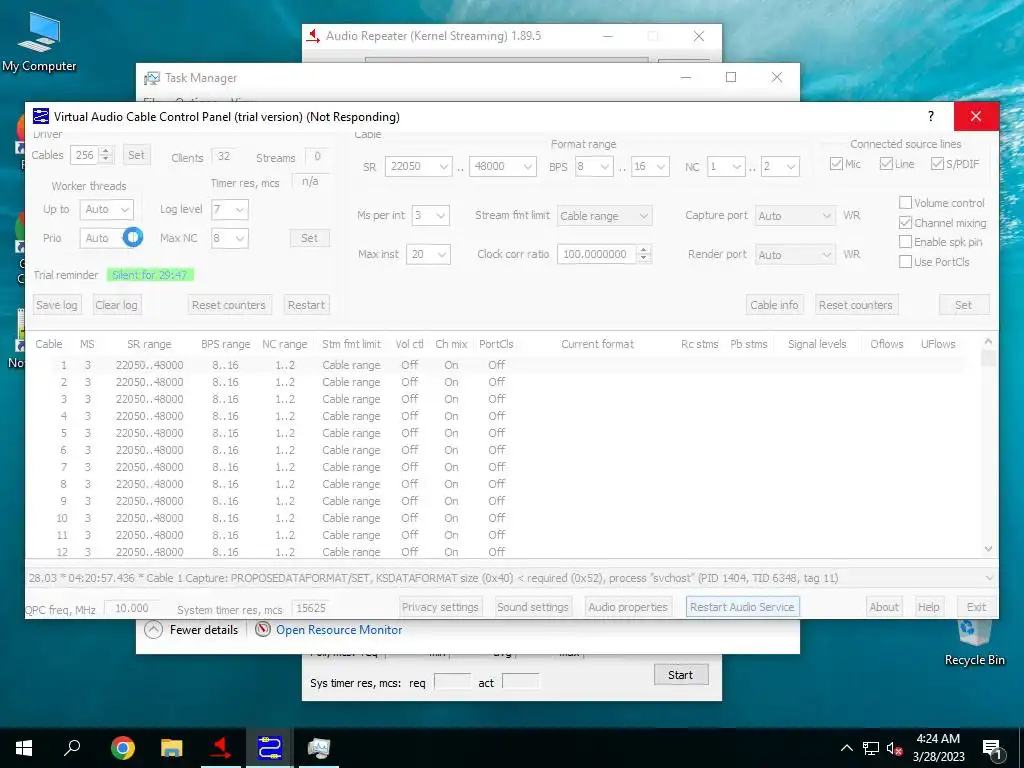The height and width of the screenshot is (768, 1024).
Task: Open My Computer desktop icon
Action: (39, 40)
